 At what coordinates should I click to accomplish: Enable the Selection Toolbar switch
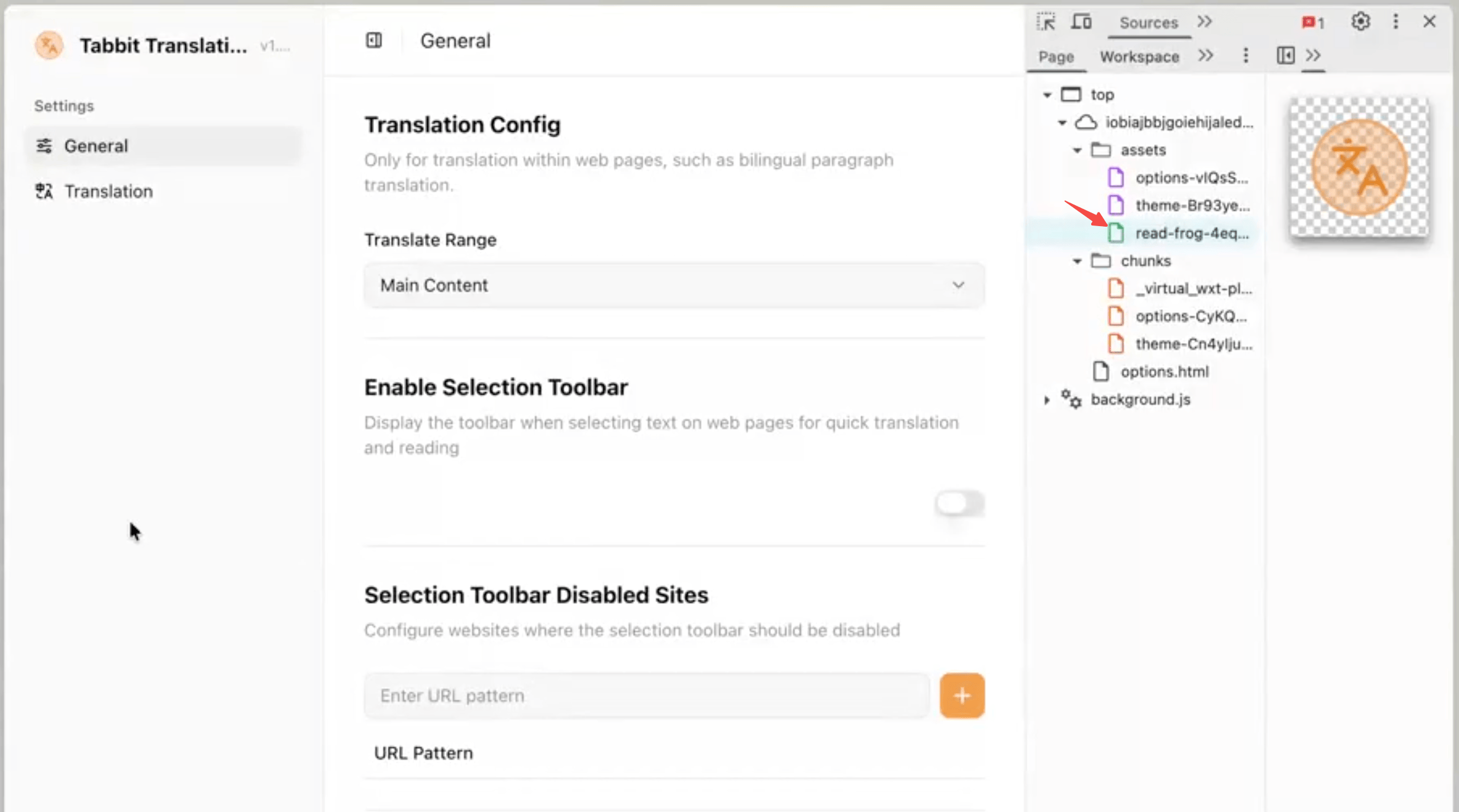[959, 503]
